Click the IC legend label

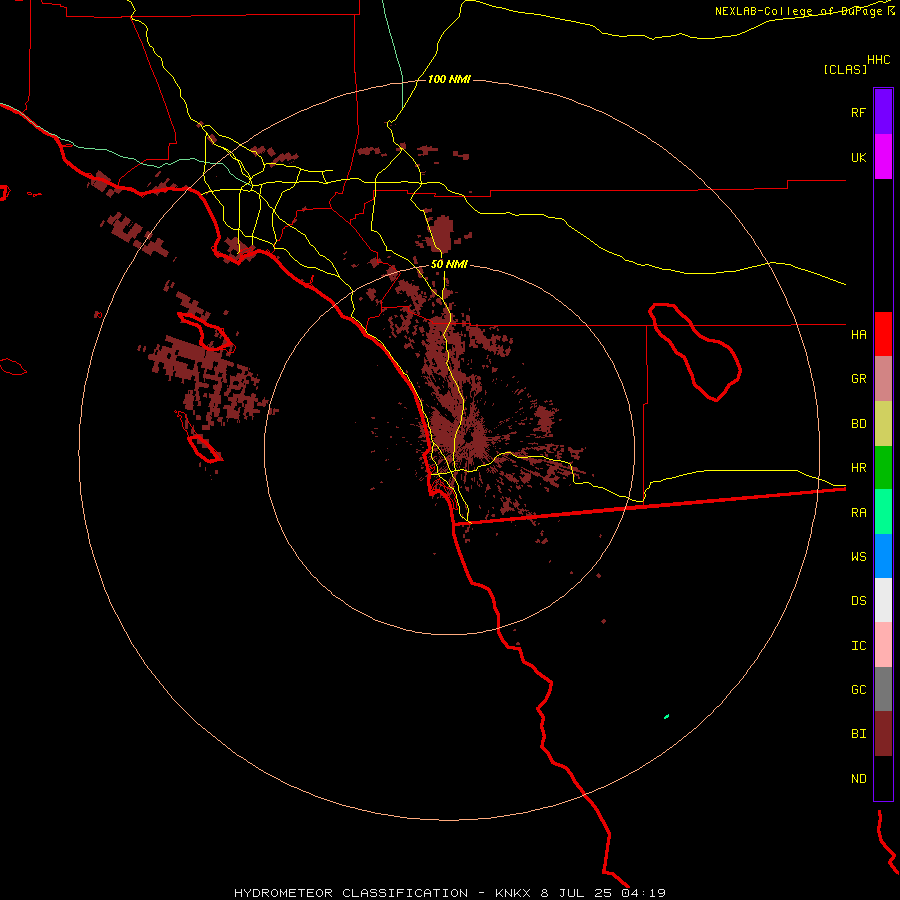tap(858, 646)
